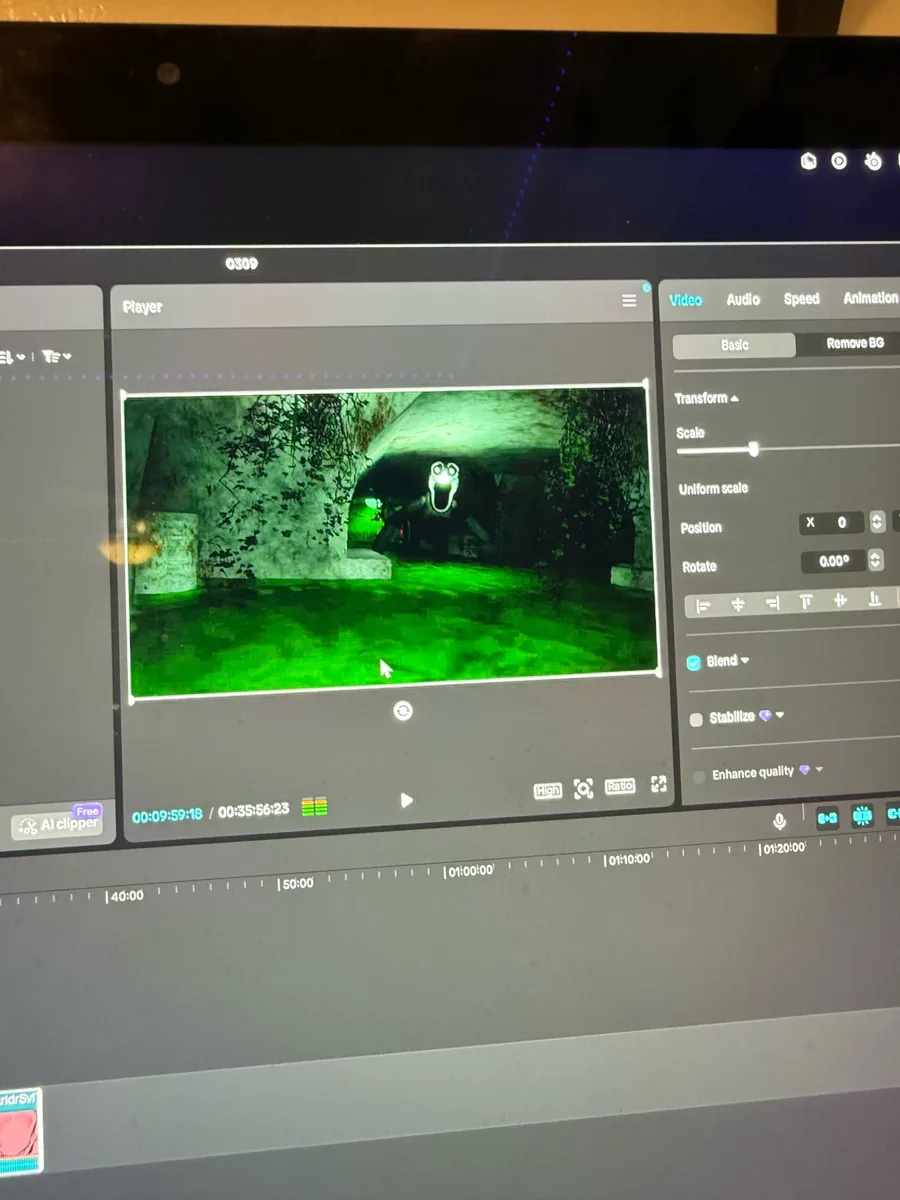
Task: Click the Uniform scale label
Action: coord(714,489)
